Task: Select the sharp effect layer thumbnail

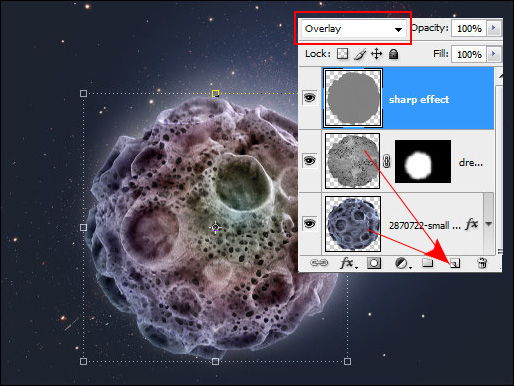Action: (x=353, y=98)
